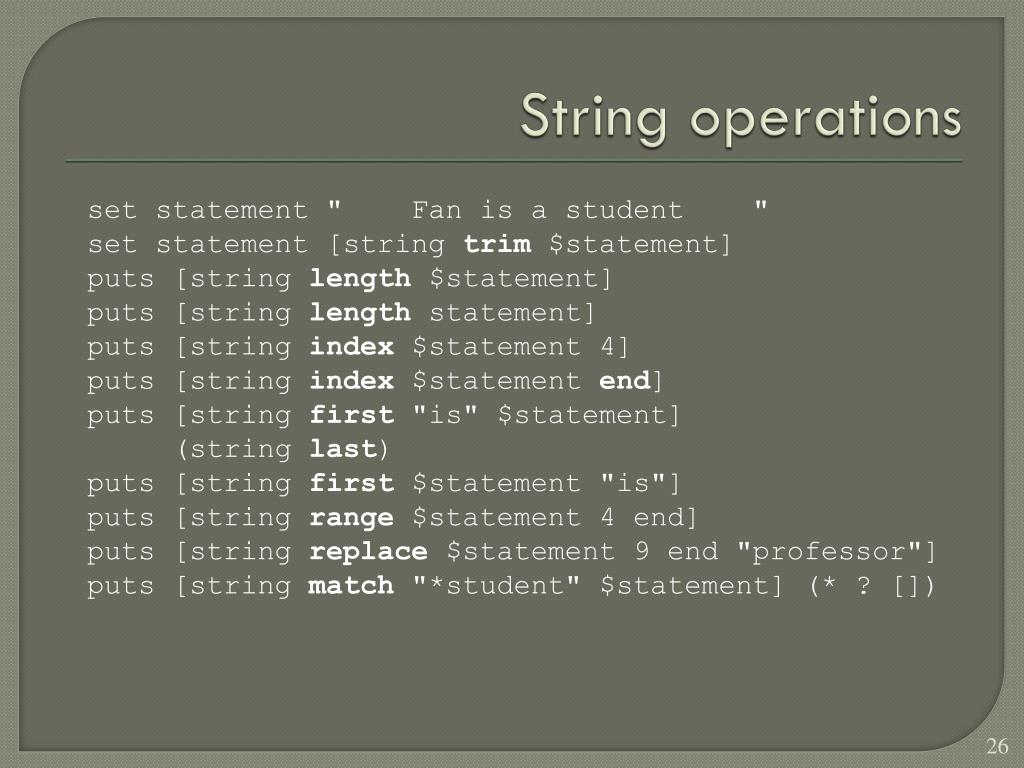The width and height of the screenshot is (1024, 768).
Task: Click the bold replace keyword
Action: pos(368,552)
